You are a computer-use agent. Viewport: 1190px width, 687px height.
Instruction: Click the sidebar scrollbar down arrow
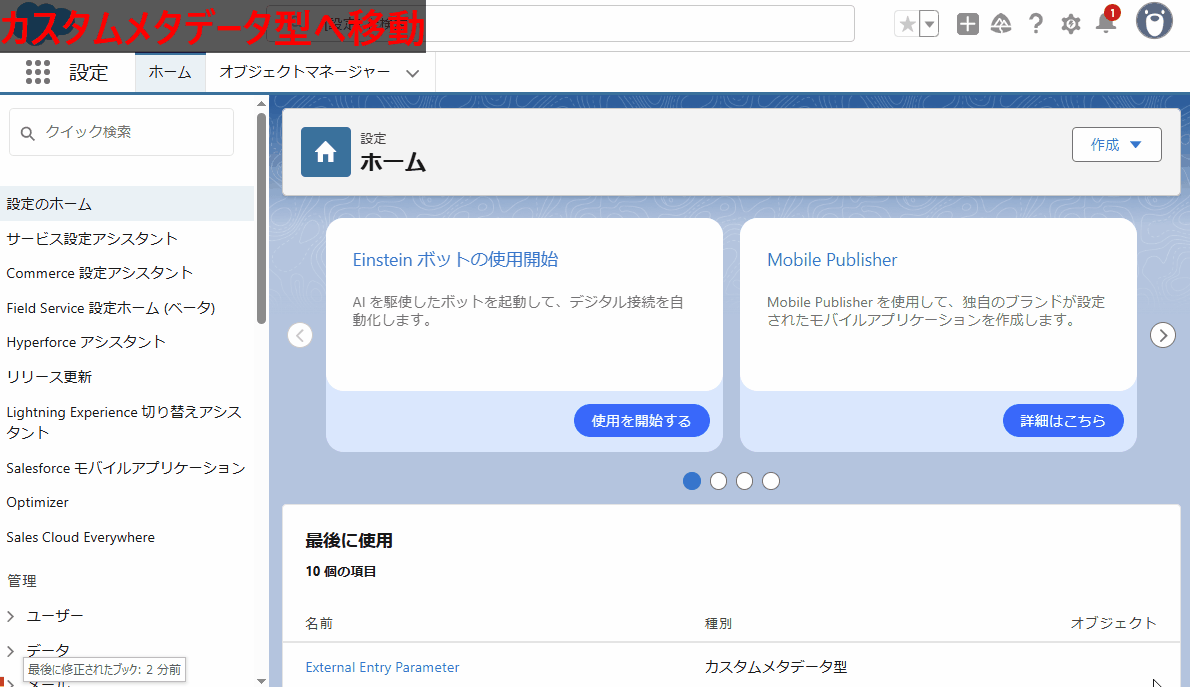coord(262,681)
